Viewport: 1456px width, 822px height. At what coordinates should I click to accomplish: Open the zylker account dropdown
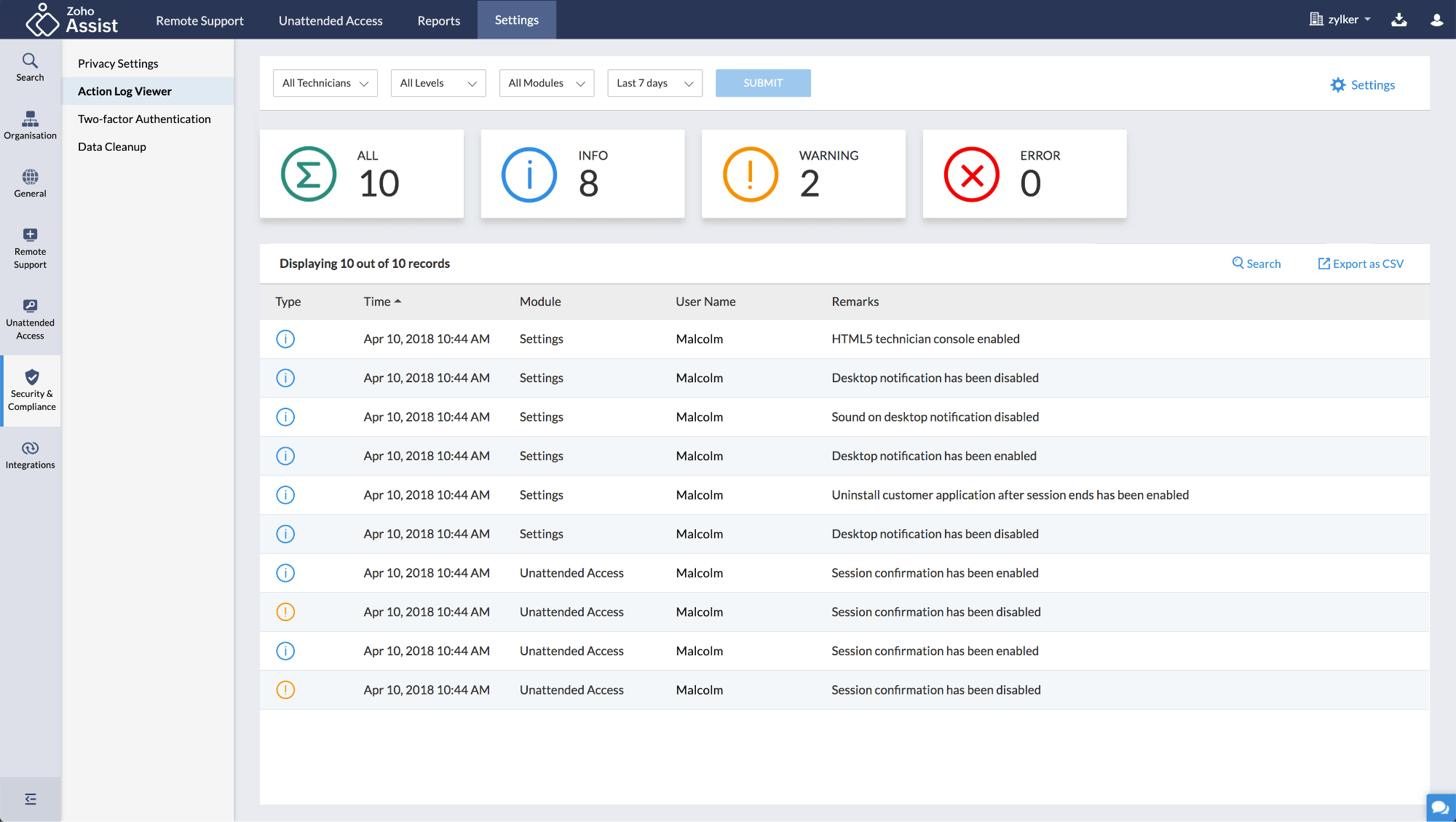(x=1340, y=20)
